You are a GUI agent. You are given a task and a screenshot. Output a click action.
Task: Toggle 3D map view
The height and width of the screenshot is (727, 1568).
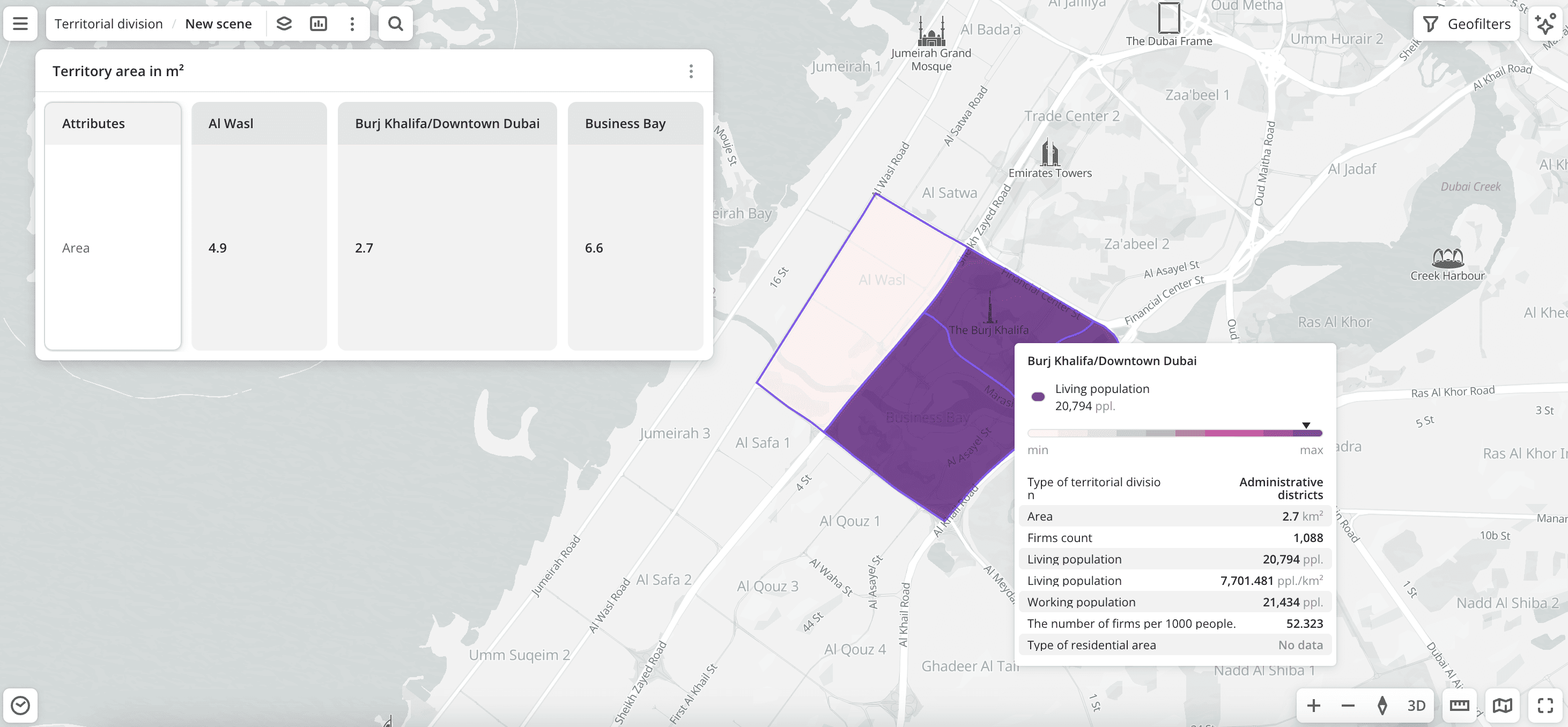pos(1416,705)
